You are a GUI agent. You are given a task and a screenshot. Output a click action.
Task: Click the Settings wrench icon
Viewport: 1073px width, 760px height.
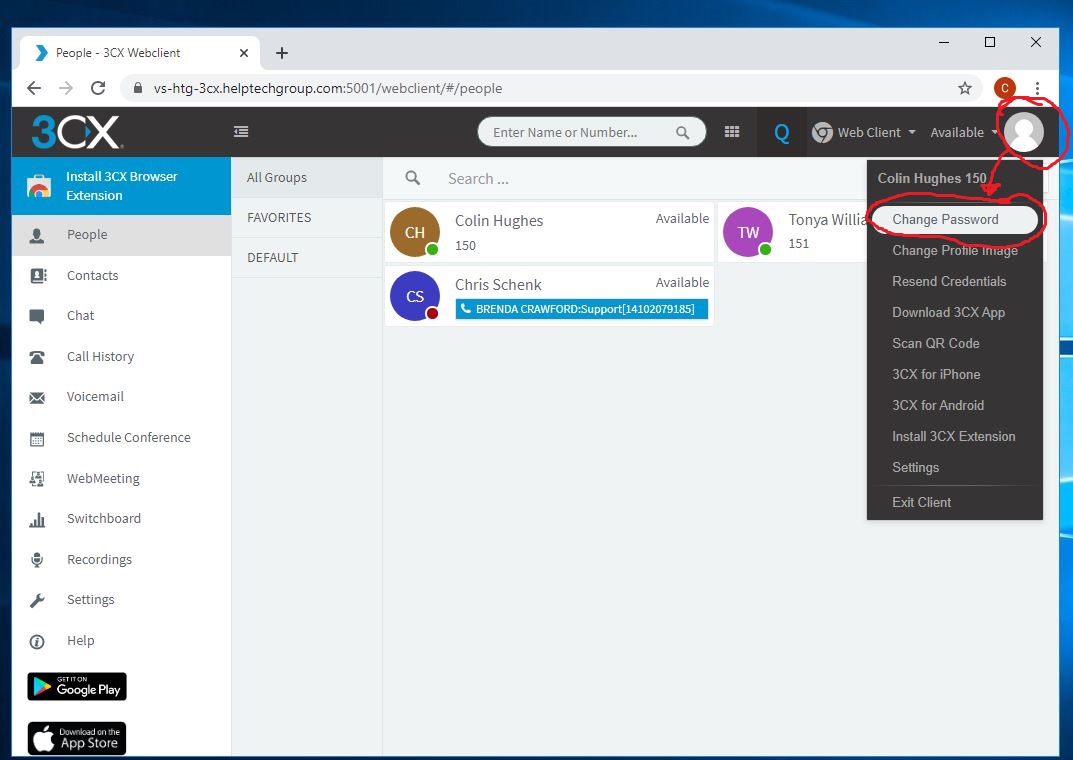(37, 601)
